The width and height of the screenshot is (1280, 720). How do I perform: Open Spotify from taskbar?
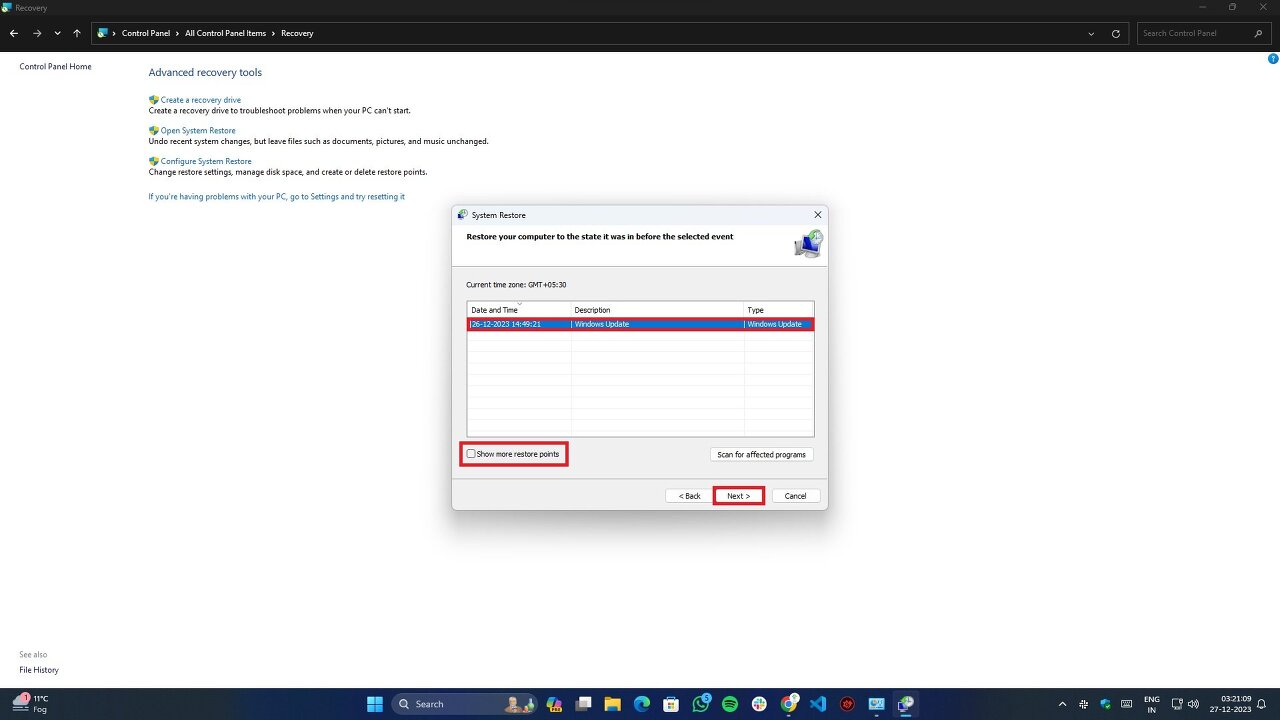click(730, 704)
